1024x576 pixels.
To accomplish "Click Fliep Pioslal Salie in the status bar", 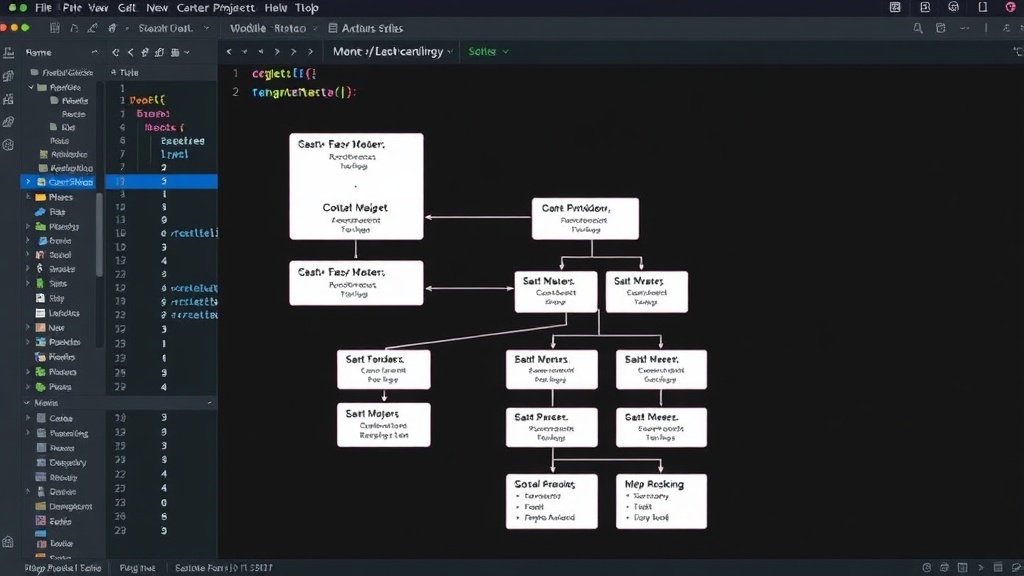I will pyautogui.click(x=63, y=568).
